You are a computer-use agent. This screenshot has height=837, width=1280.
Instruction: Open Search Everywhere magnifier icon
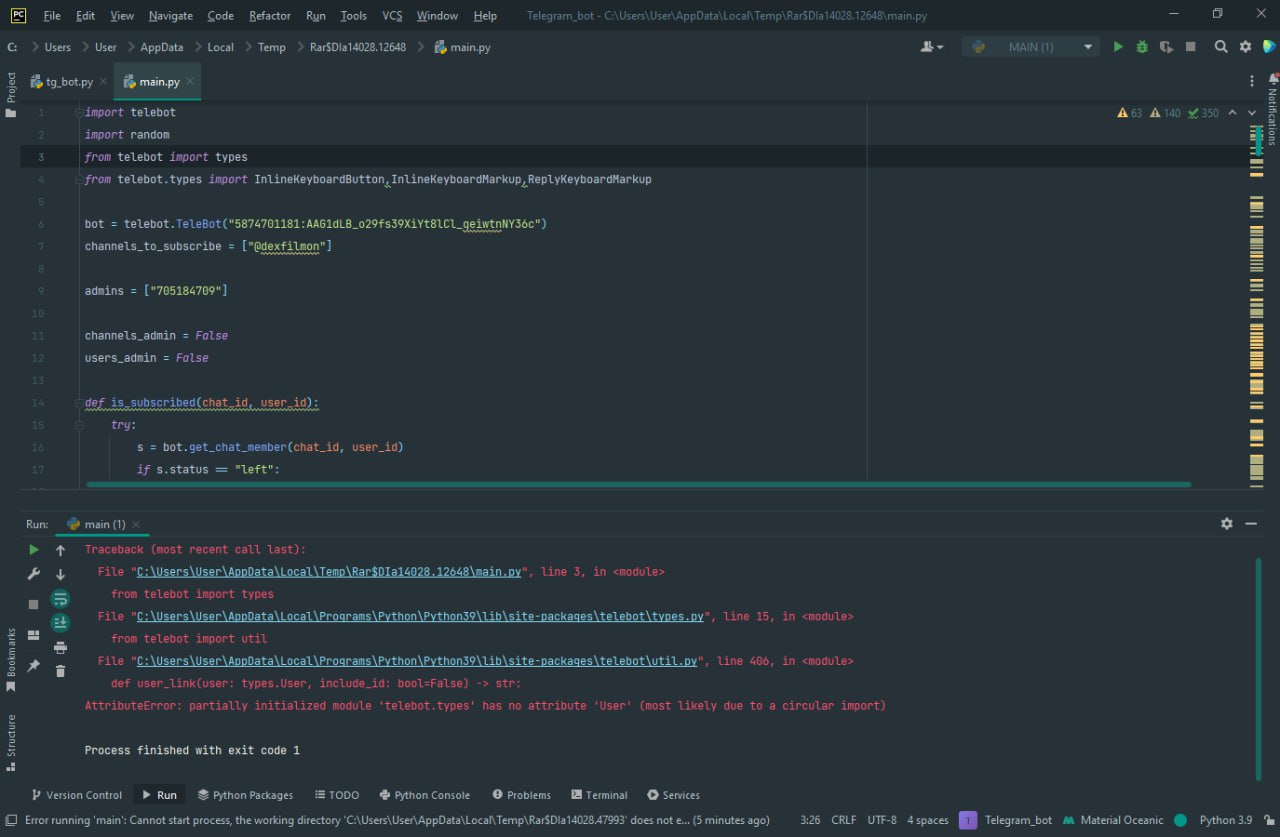click(x=1221, y=46)
